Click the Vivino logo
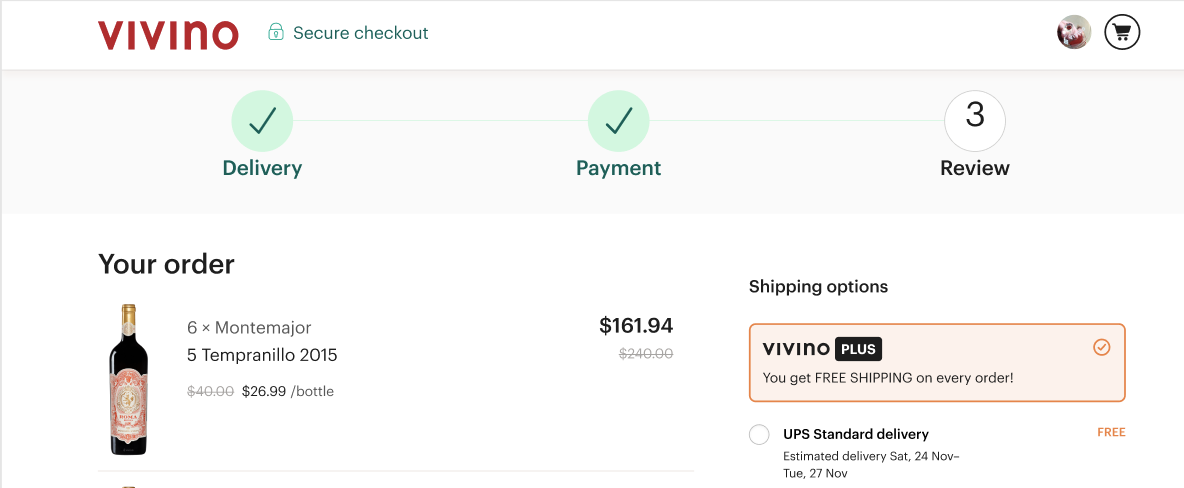 coord(168,34)
